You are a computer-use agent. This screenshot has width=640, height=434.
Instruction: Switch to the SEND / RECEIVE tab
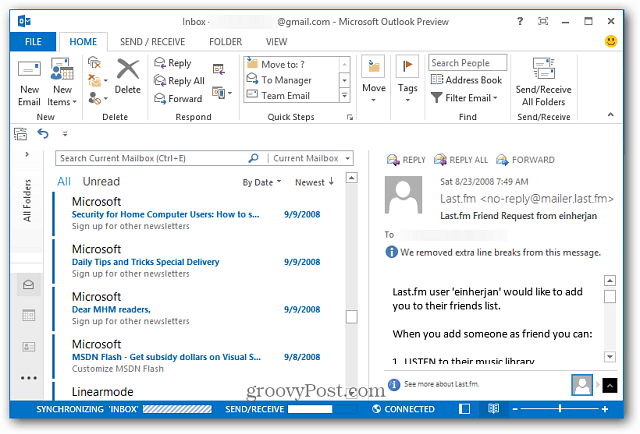click(152, 42)
